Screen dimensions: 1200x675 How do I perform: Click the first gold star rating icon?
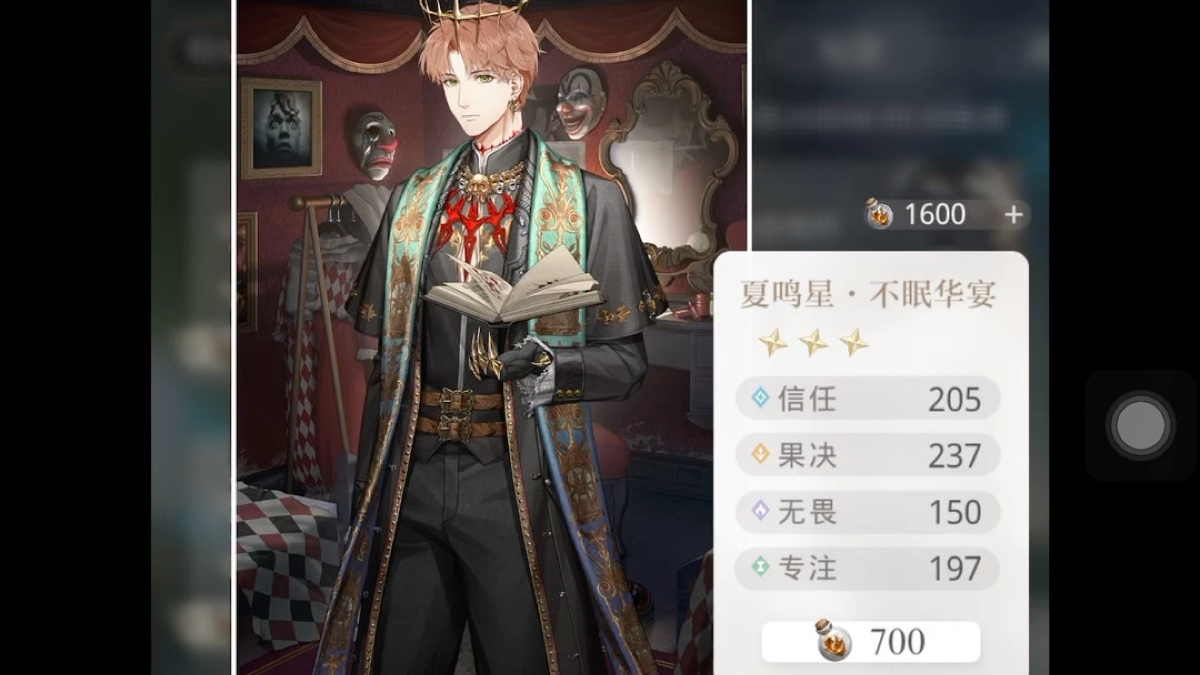tap(773, 343)
